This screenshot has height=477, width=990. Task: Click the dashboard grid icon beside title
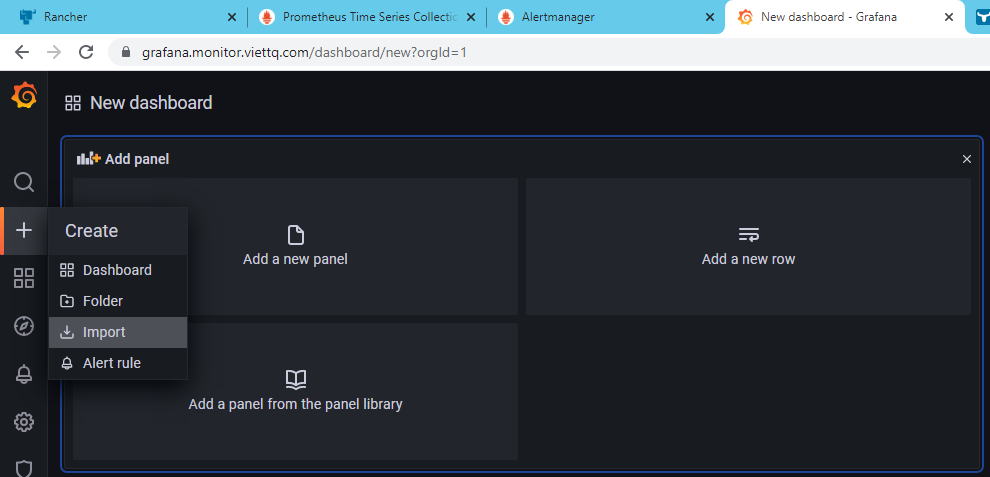(x=73, y=104)
